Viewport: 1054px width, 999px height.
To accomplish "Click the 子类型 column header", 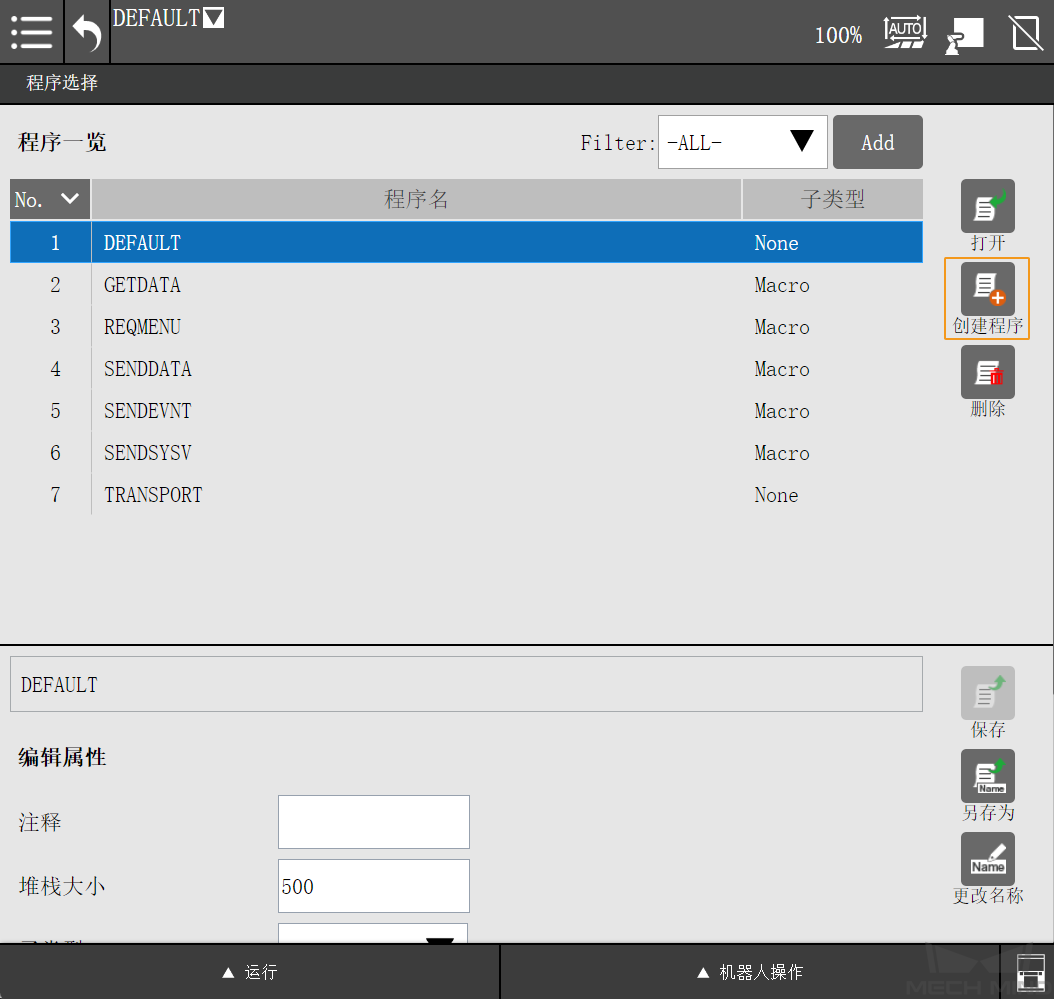I will pos(833,199).
